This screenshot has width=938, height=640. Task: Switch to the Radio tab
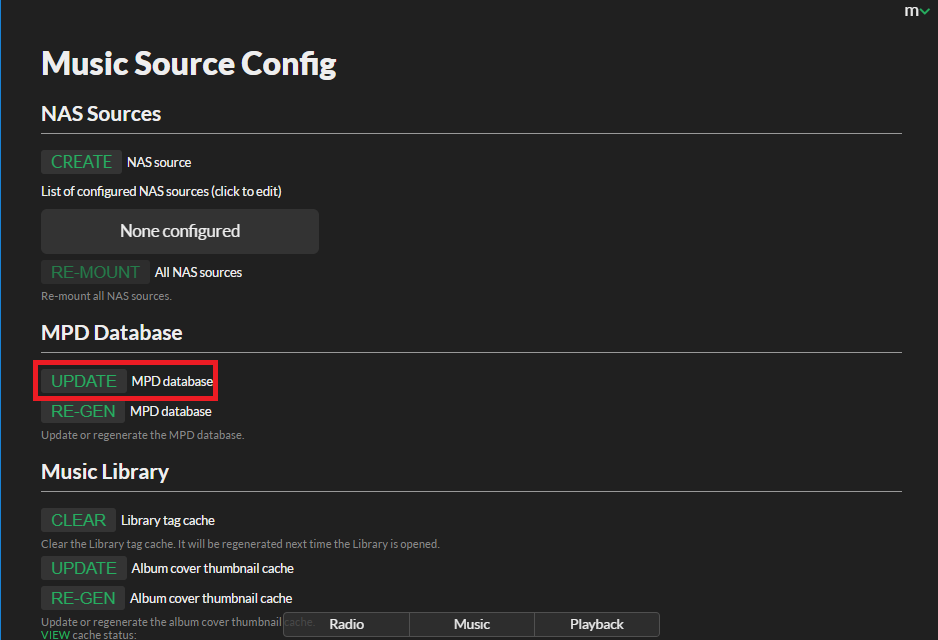pos(346,624)
